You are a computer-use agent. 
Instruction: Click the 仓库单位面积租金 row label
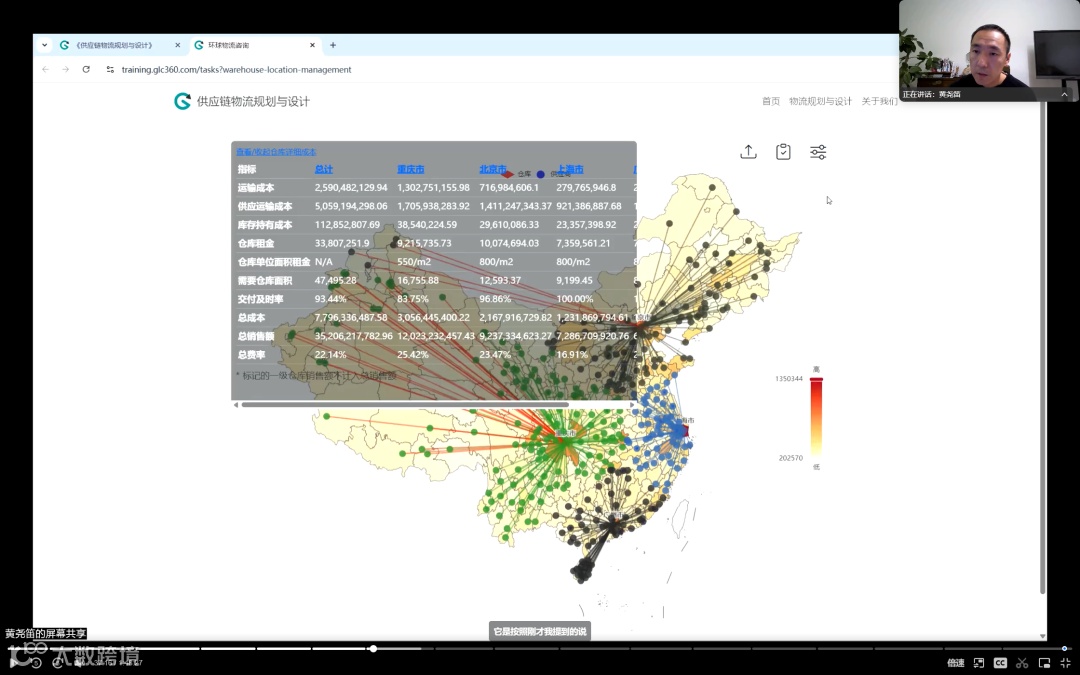pyautogui.click(x=274, y=262)
